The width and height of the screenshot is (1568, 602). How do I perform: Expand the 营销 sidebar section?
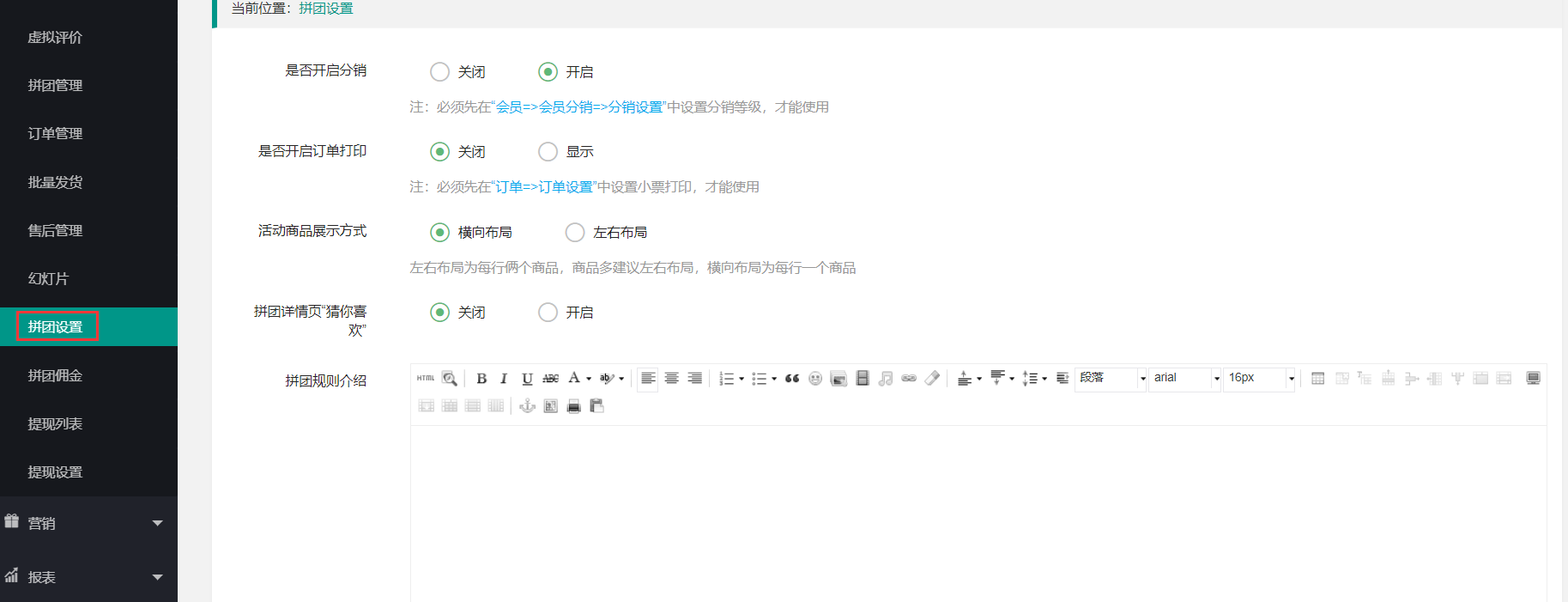[157, 523]
